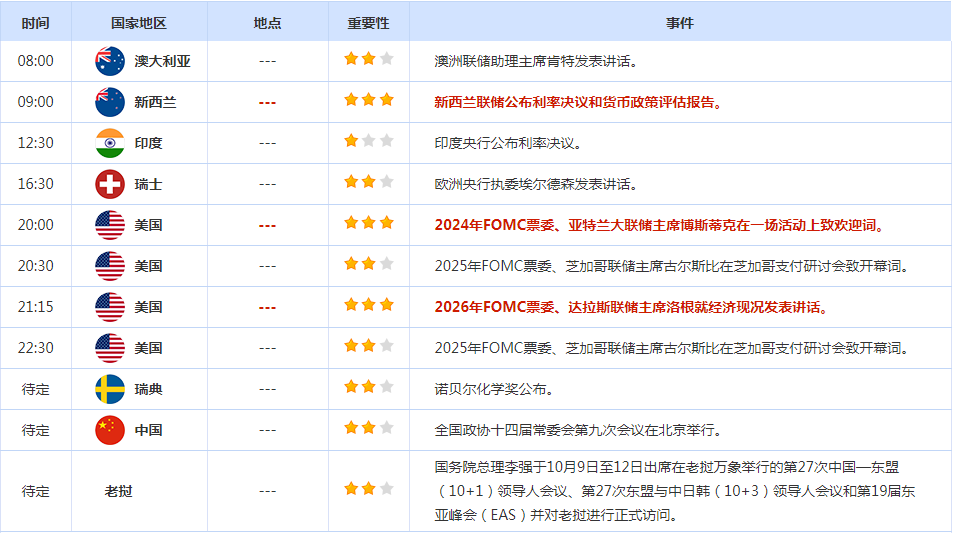This screenshot has width=954, height=533.
Task: Click the US flag in the 20:00 row
Action: tap(110, 225)
